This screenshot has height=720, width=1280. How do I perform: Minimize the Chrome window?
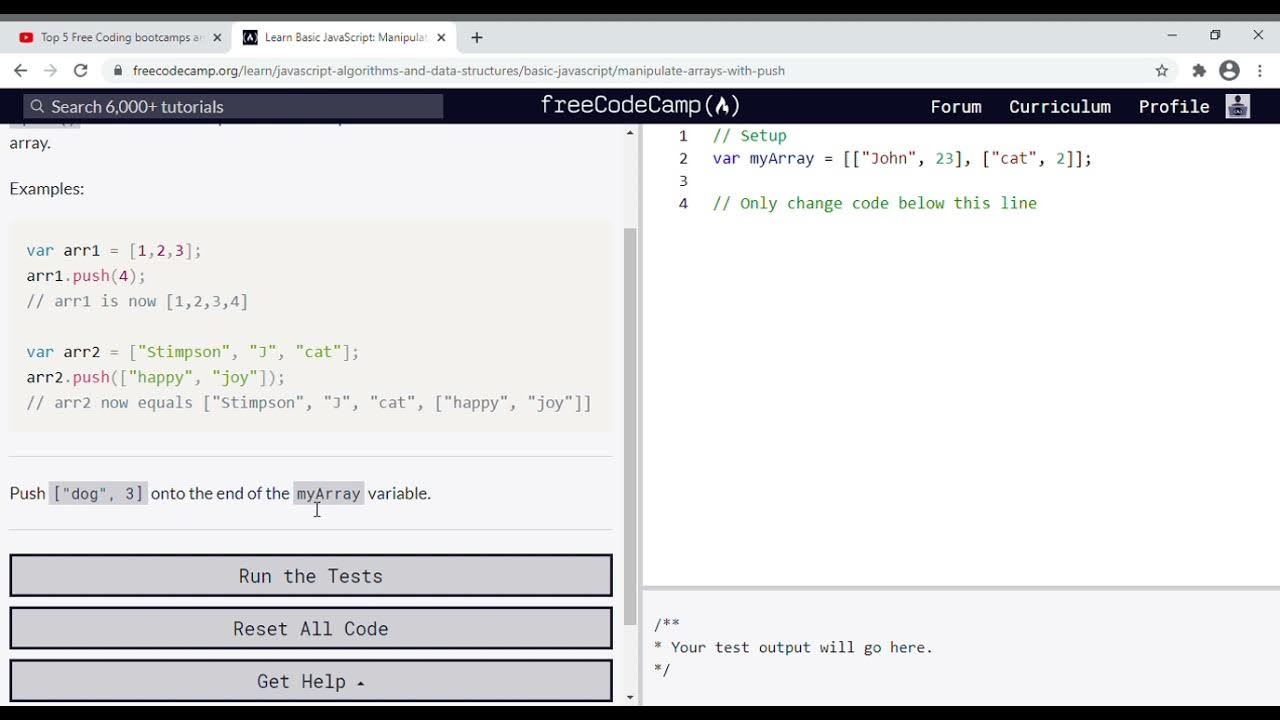(x=1172, y=35)
